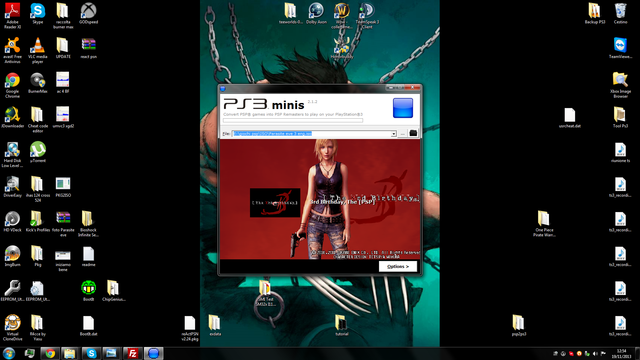Open the GODspeed Xbox shortcut

pos(88,13)
